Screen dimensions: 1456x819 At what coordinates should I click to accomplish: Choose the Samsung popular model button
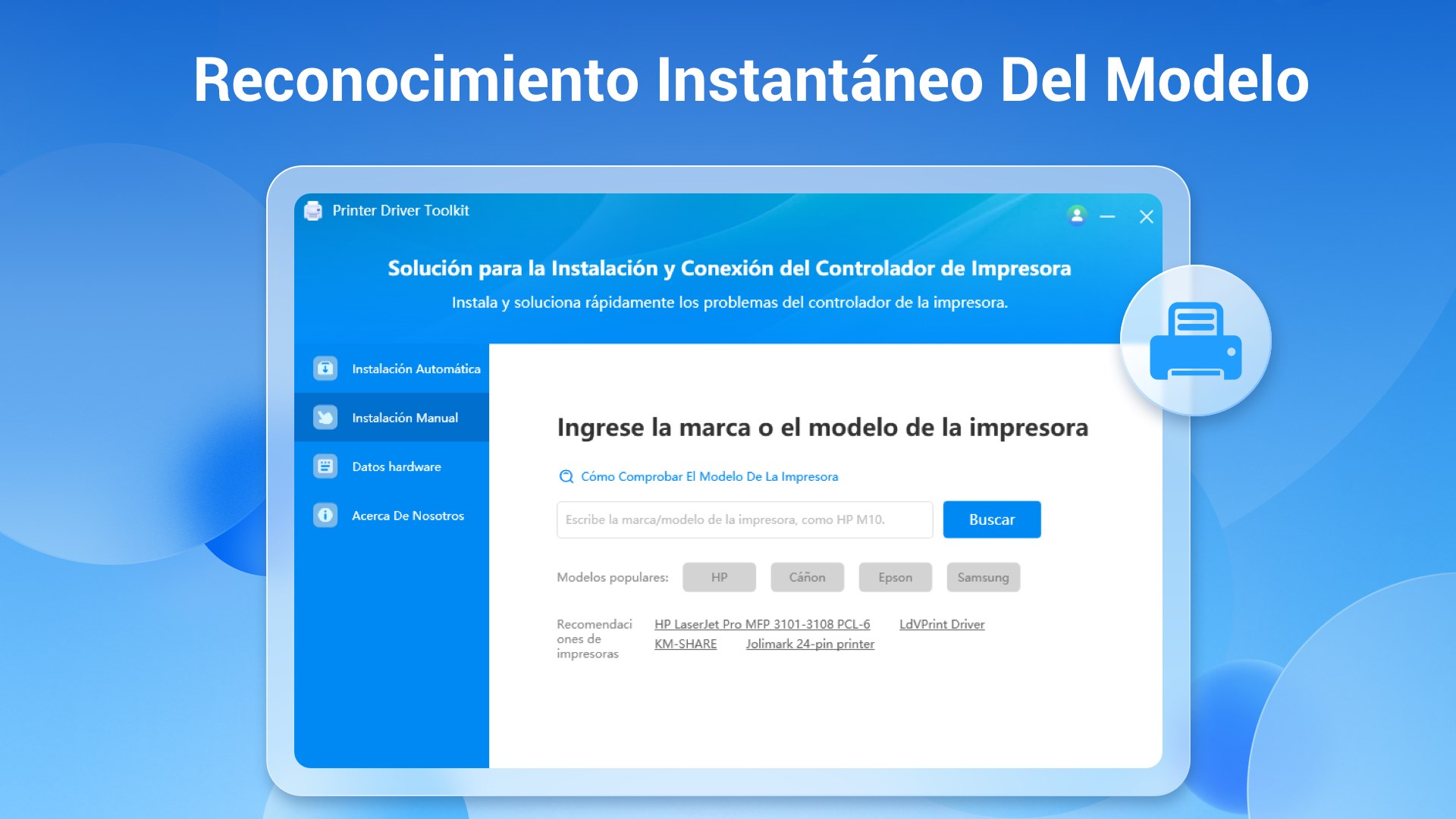click(x=984, y=577)
